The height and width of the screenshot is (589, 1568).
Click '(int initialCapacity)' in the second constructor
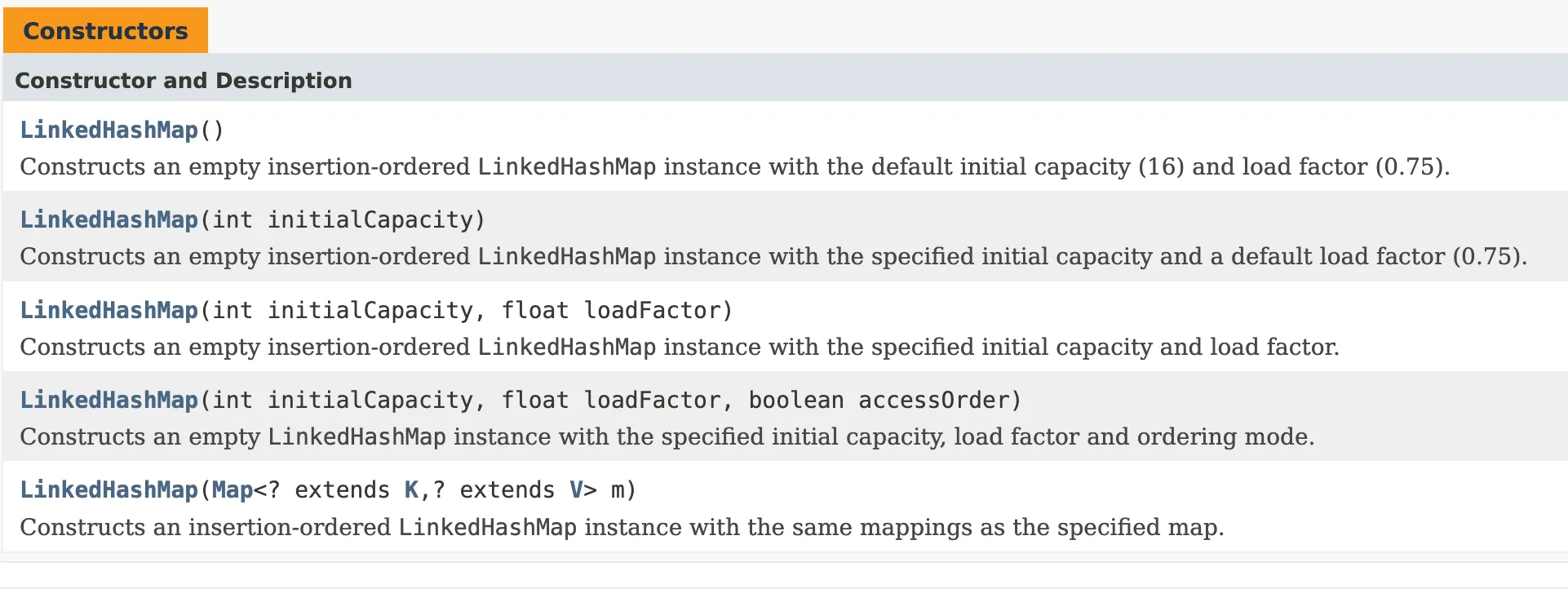click(x=343, y=219)
